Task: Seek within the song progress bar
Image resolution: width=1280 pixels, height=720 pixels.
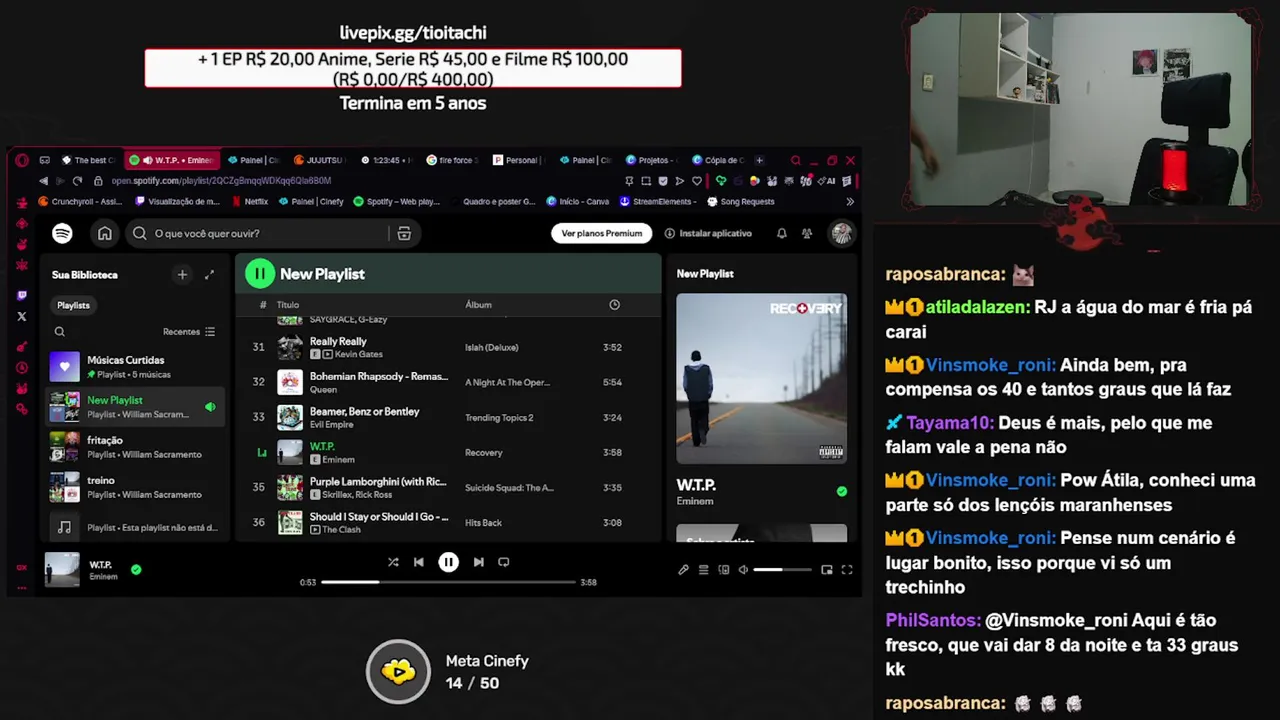Action: coord(448,582)
